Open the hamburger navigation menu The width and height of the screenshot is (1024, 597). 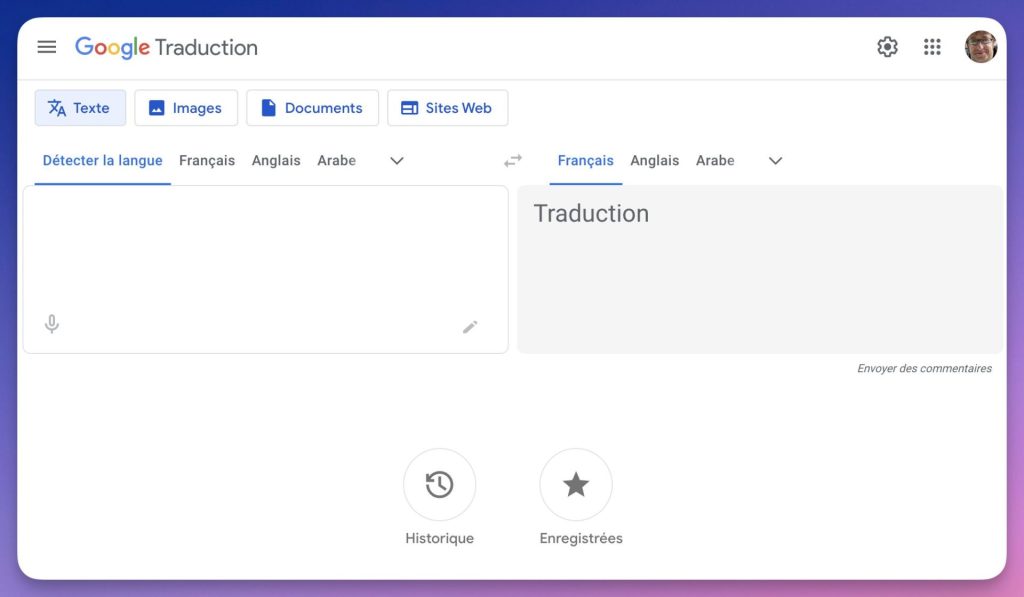pos(46,46)
